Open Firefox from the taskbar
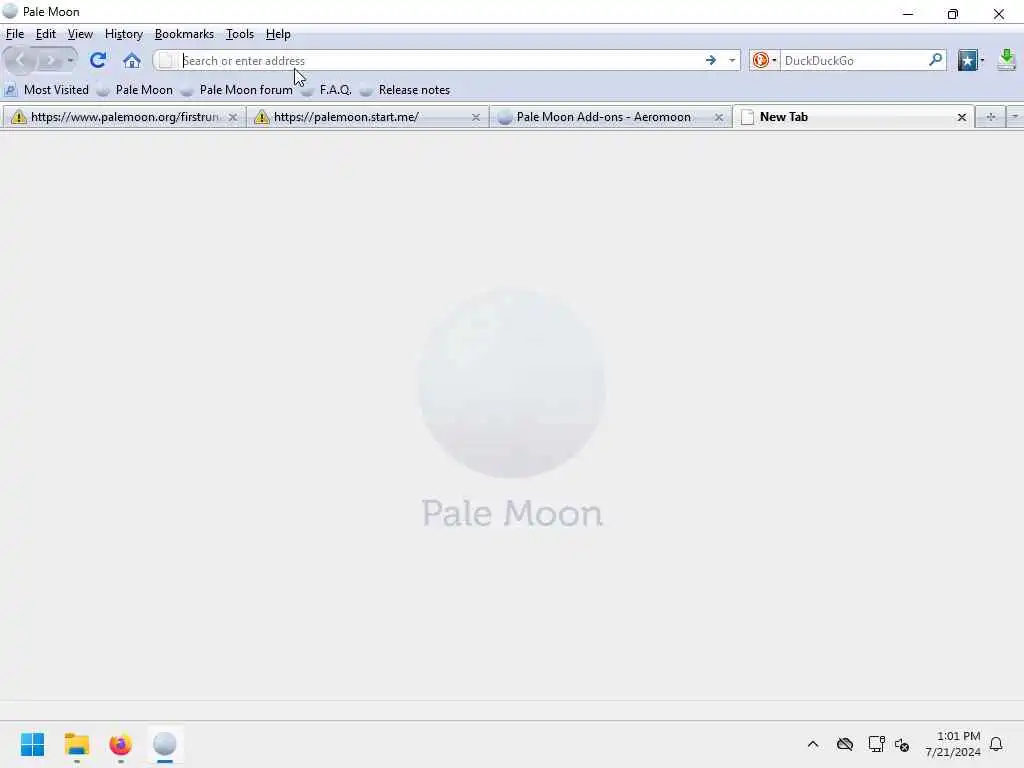 coord(121,744)
